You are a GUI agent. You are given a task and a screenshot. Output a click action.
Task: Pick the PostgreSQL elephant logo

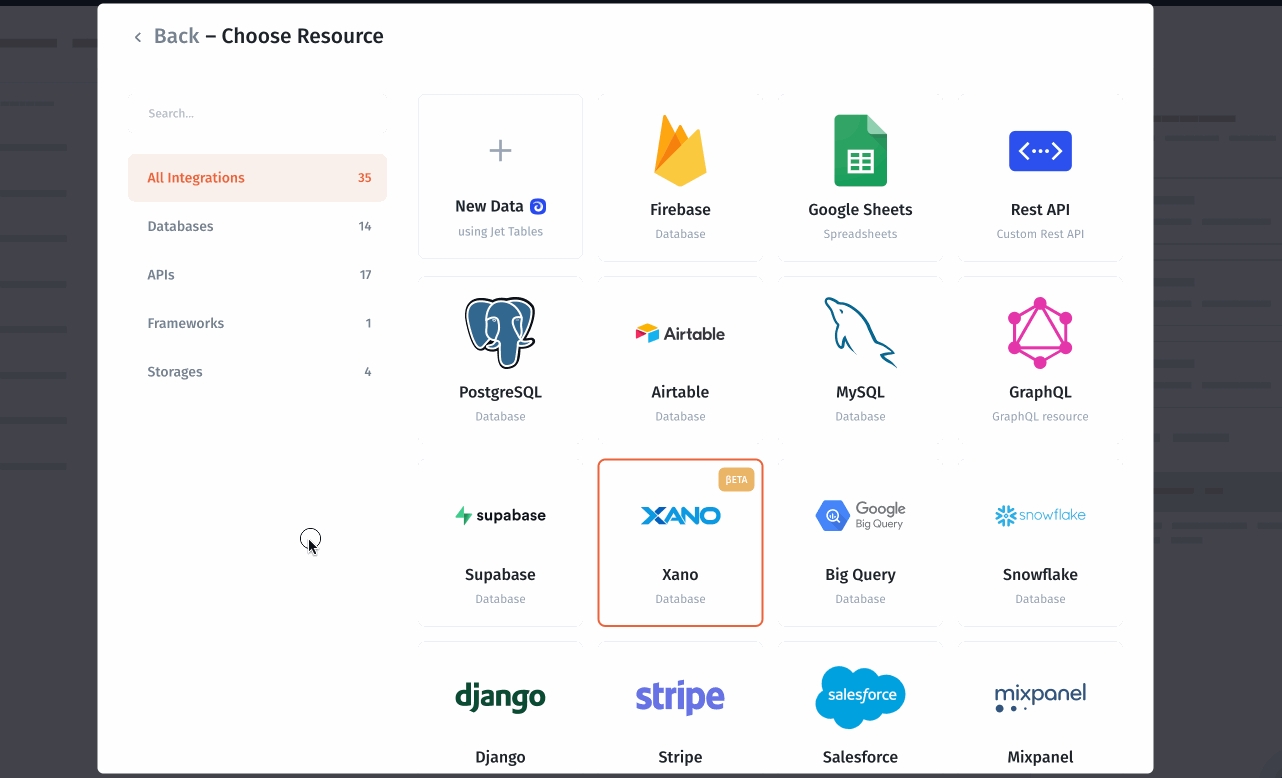500,333
